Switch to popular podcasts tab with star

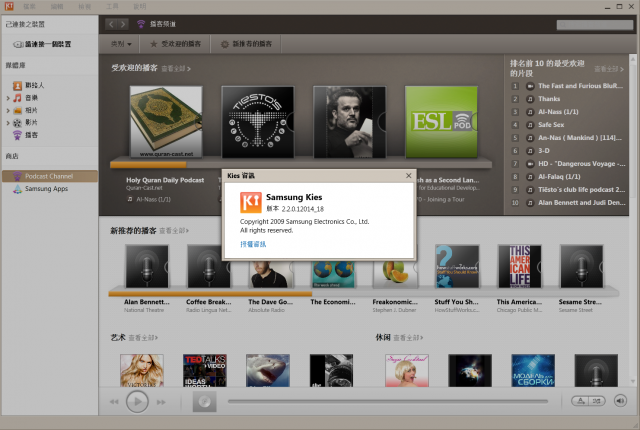[176, 44]
